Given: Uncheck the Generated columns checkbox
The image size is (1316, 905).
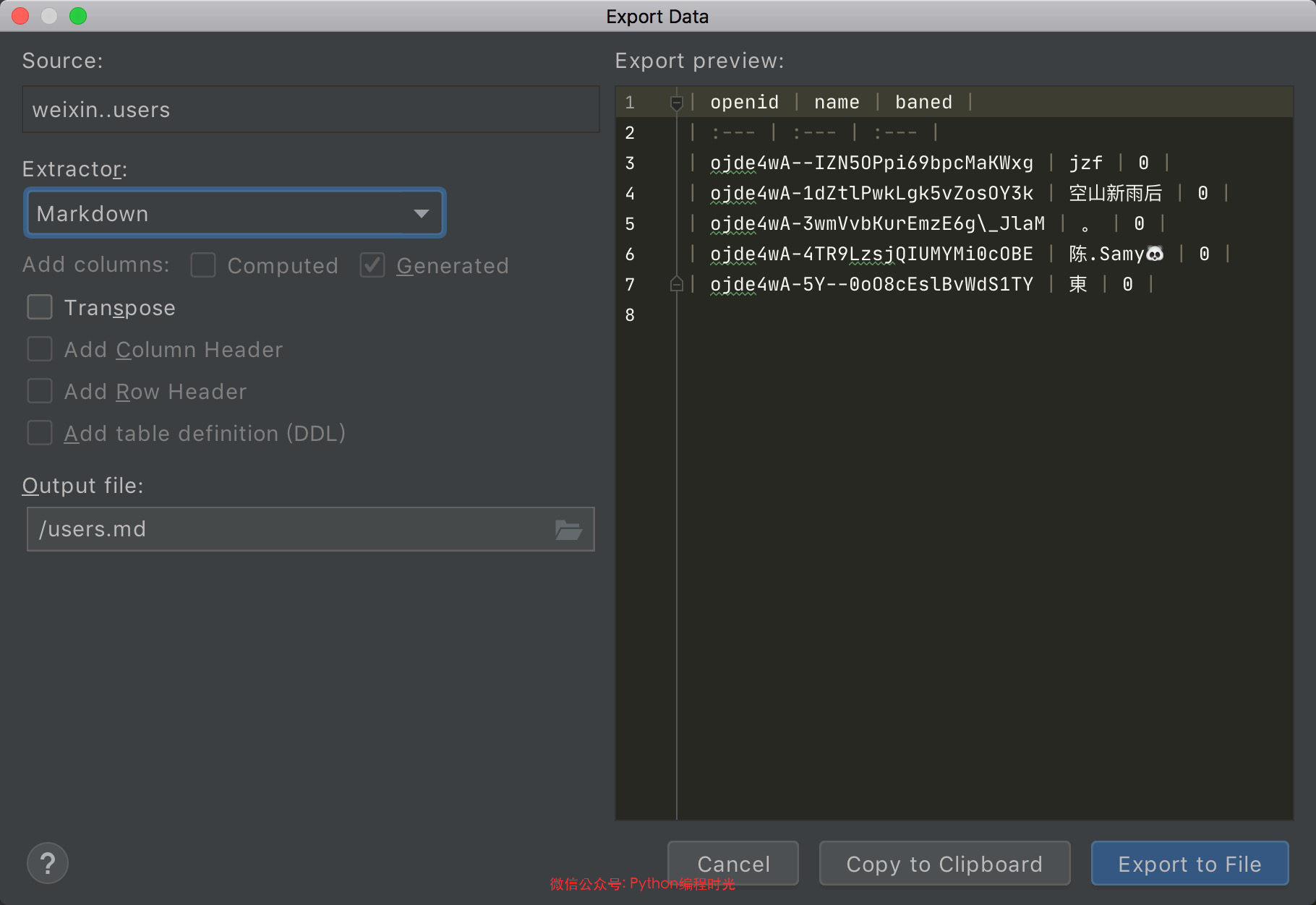Looking at the screenshot, I should [x=372, y=265].
